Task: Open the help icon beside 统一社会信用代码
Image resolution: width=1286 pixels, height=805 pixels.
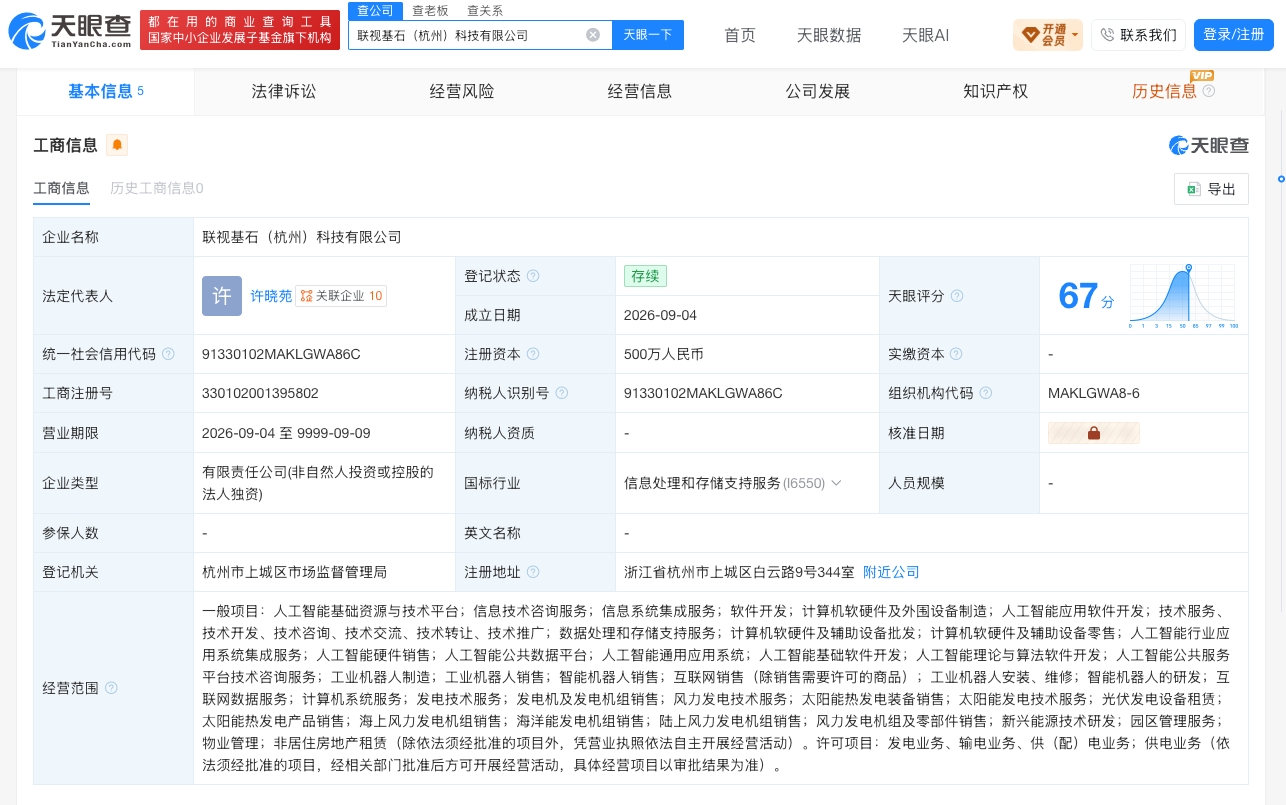Action: click(168, 354)
